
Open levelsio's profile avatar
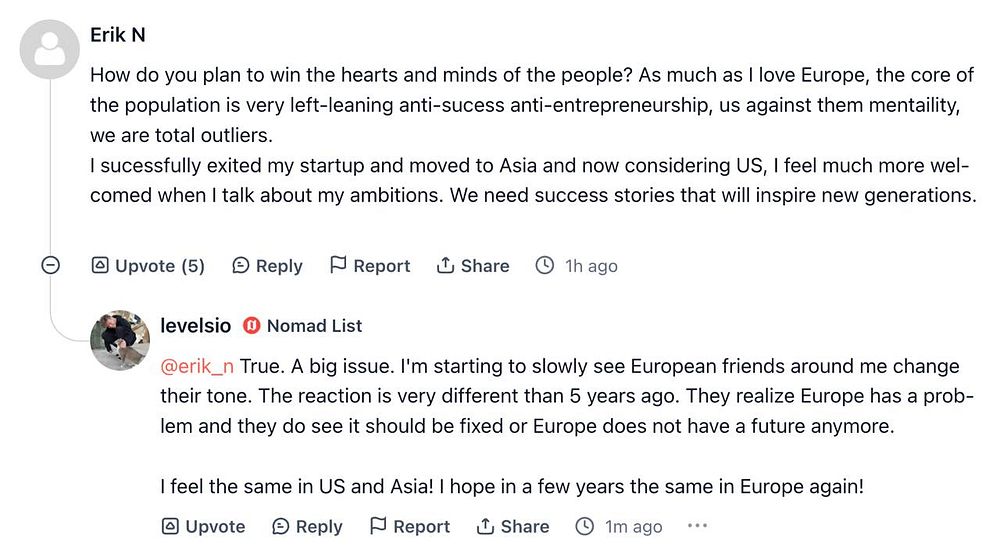point(120,340)
